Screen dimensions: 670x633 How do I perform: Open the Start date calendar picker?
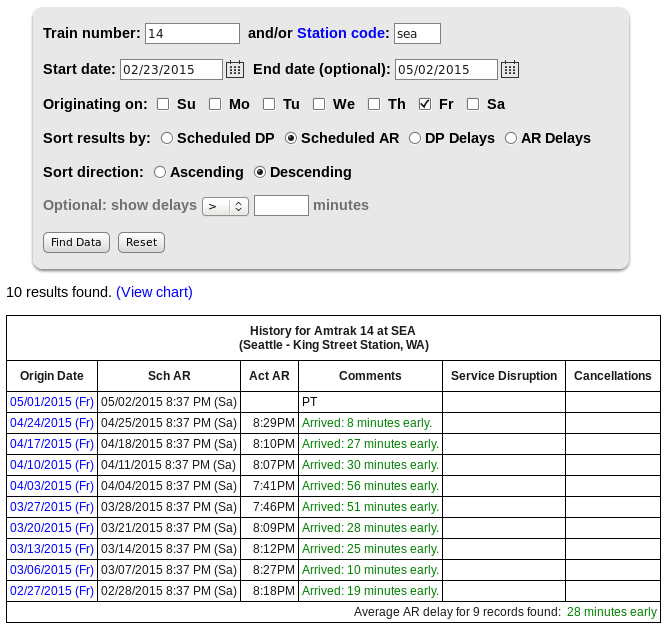coord(235,69)
